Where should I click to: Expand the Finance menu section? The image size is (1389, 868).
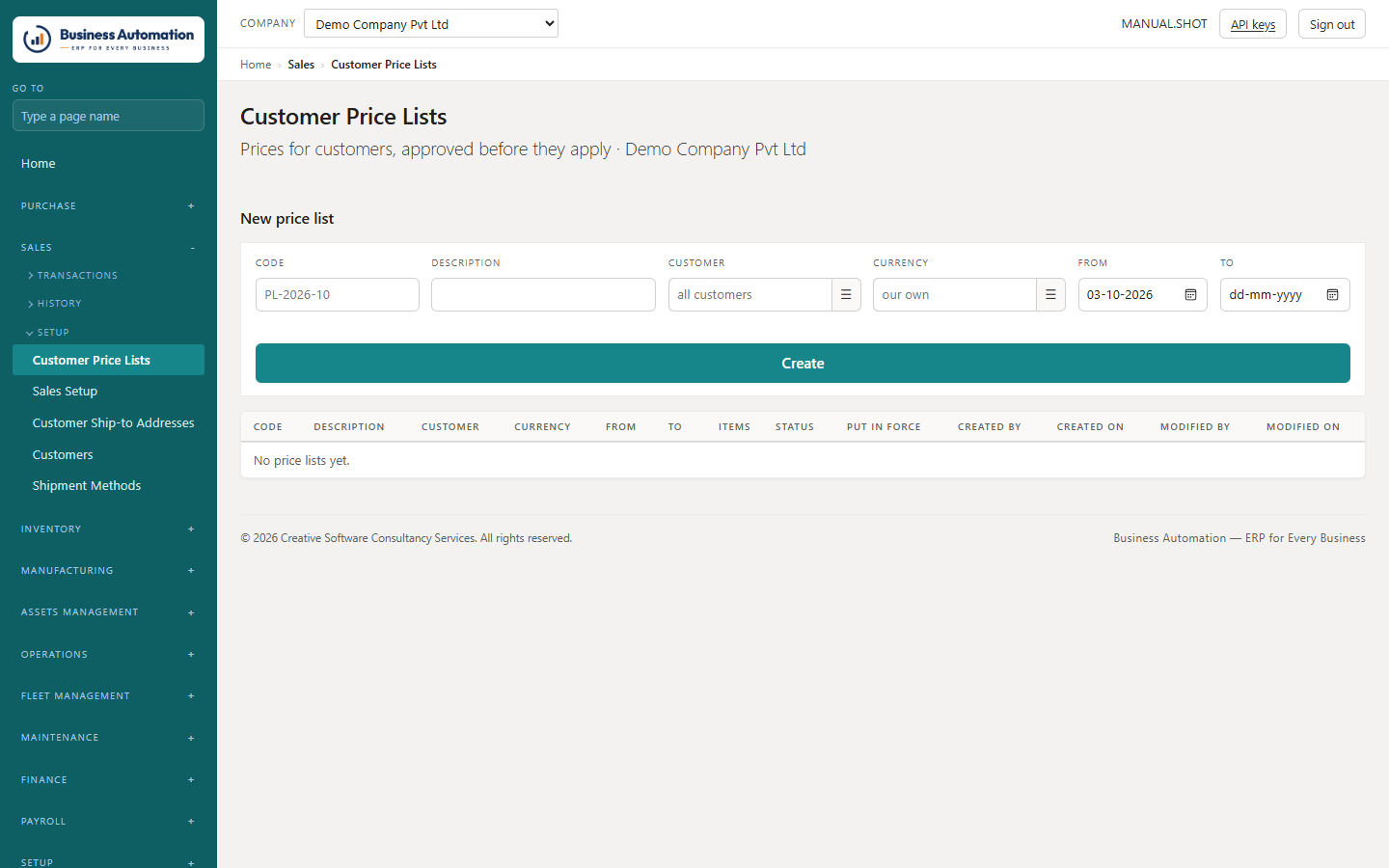point(108,780)
